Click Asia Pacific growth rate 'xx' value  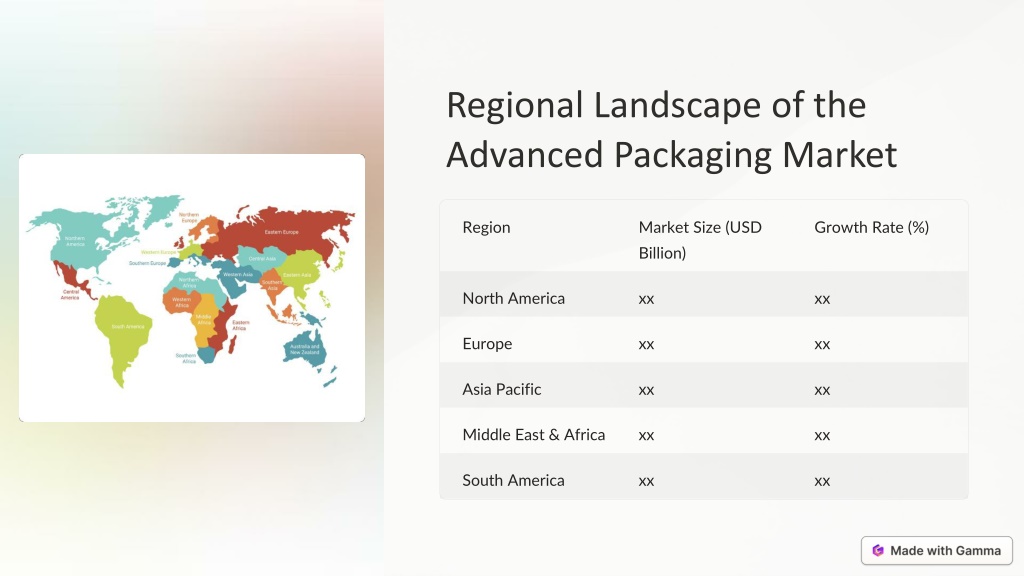pyautogui.click(x=822, y=391)
